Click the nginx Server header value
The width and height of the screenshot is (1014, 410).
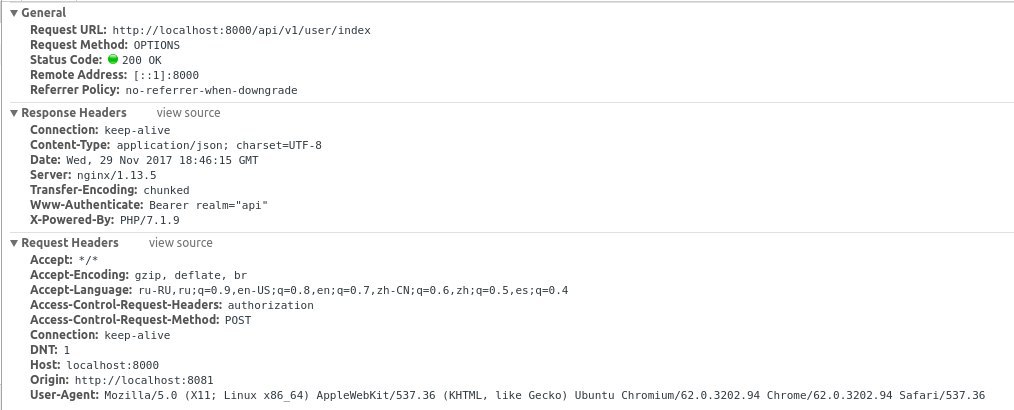pyautogui.click(x=121, y=175)
